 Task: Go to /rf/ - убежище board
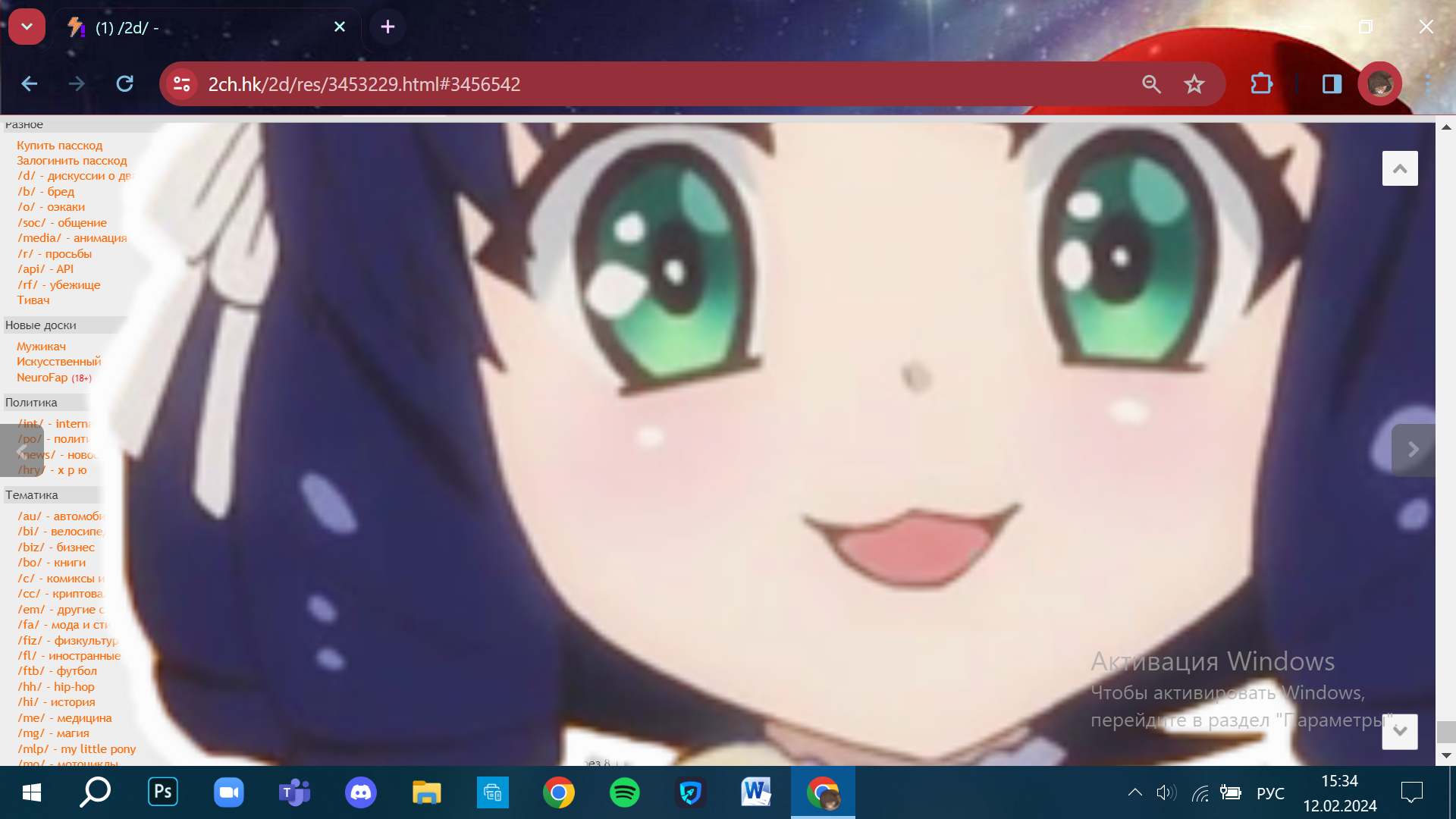(x=58, y=284)
